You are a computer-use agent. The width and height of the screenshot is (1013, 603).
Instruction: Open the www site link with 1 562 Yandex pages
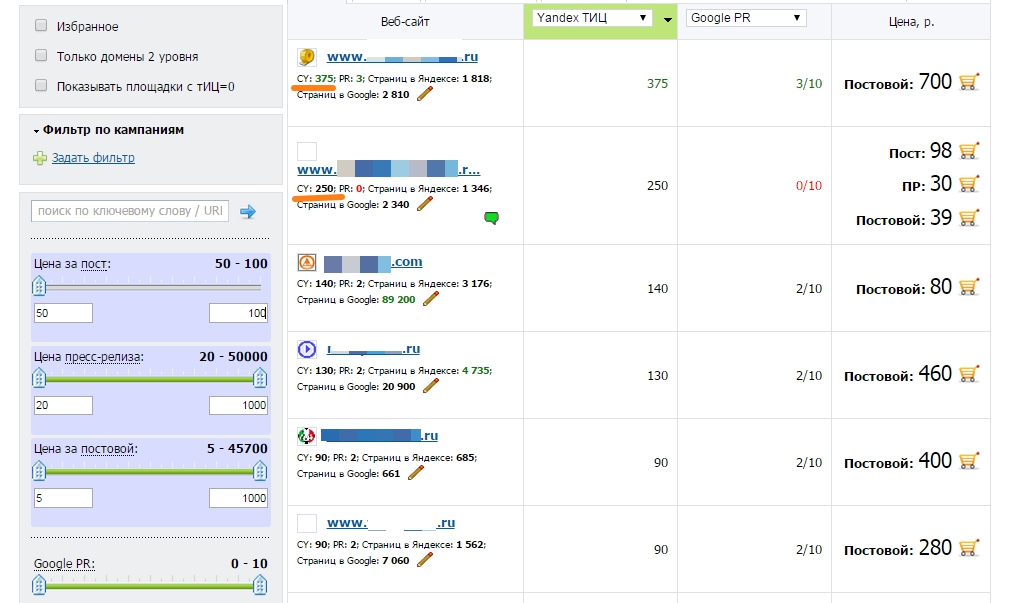click(x=391, y=523)
